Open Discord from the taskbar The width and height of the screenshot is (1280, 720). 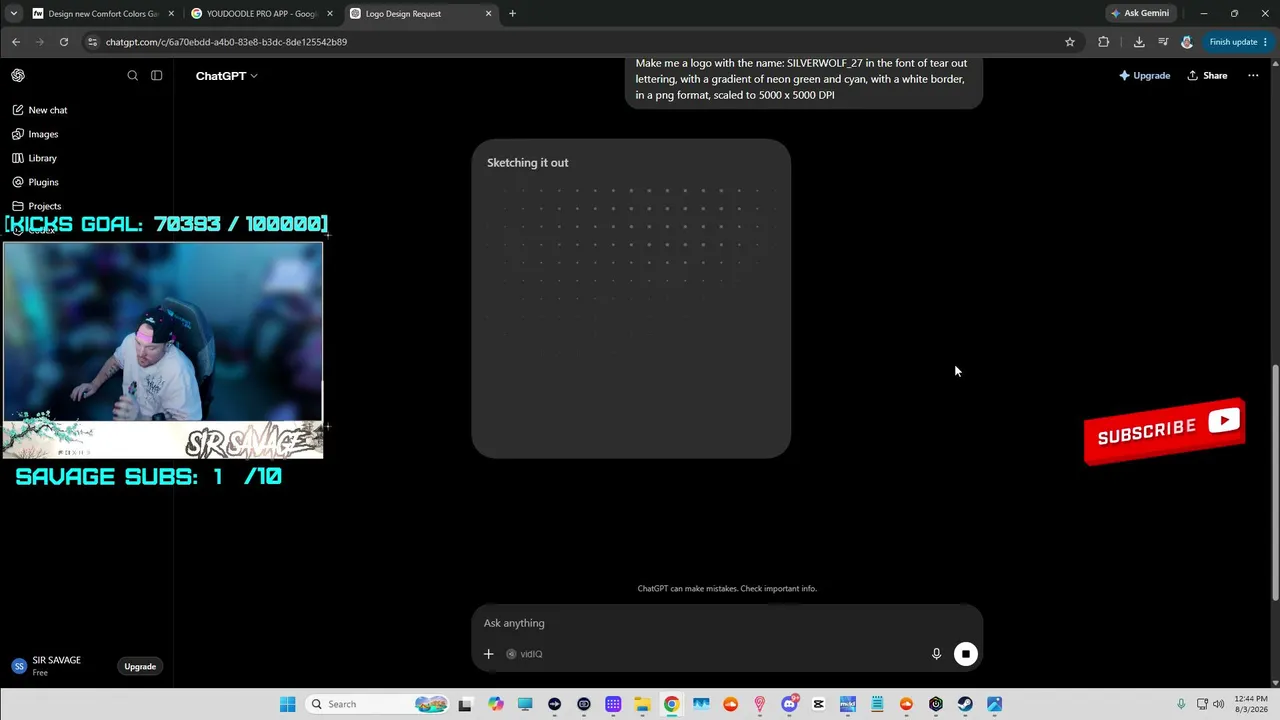[x=789, y=704]
